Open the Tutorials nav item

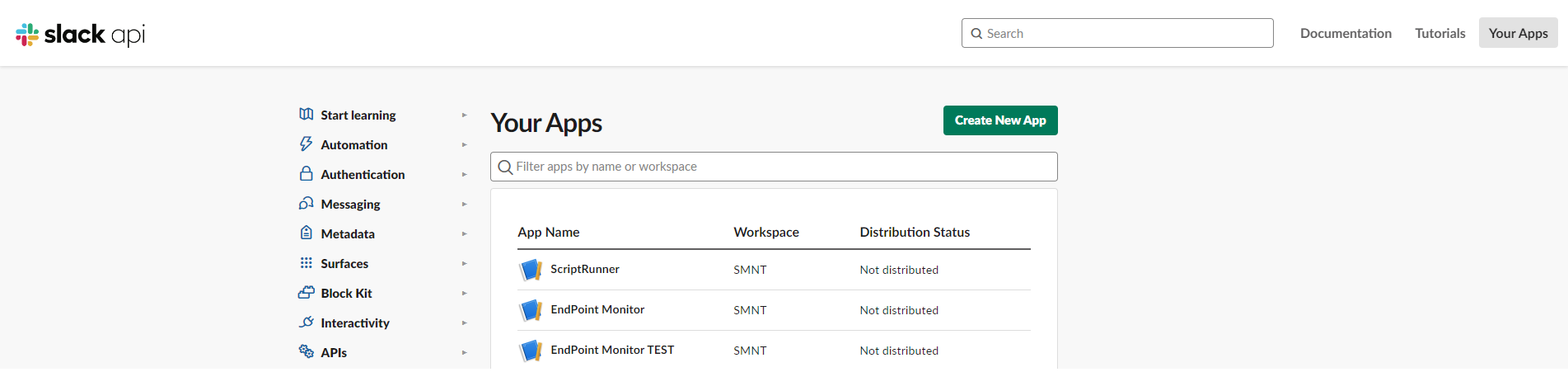[1439, 33]
